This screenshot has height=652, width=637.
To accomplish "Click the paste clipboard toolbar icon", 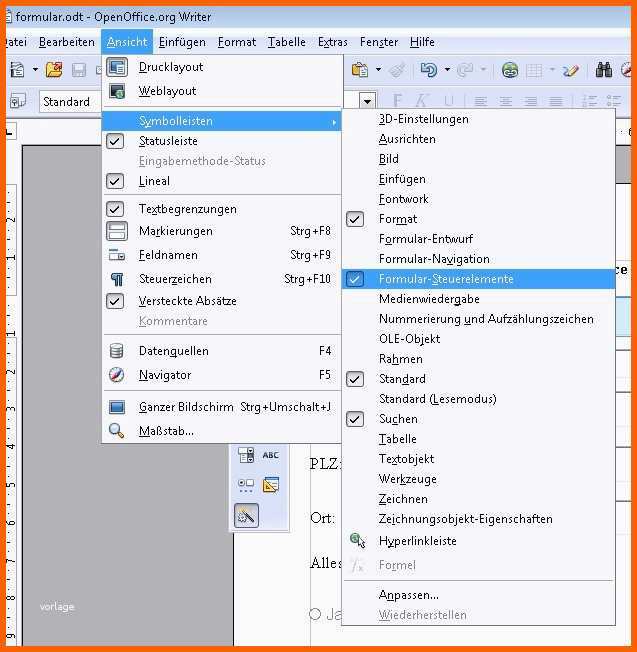I will (360, 70).
